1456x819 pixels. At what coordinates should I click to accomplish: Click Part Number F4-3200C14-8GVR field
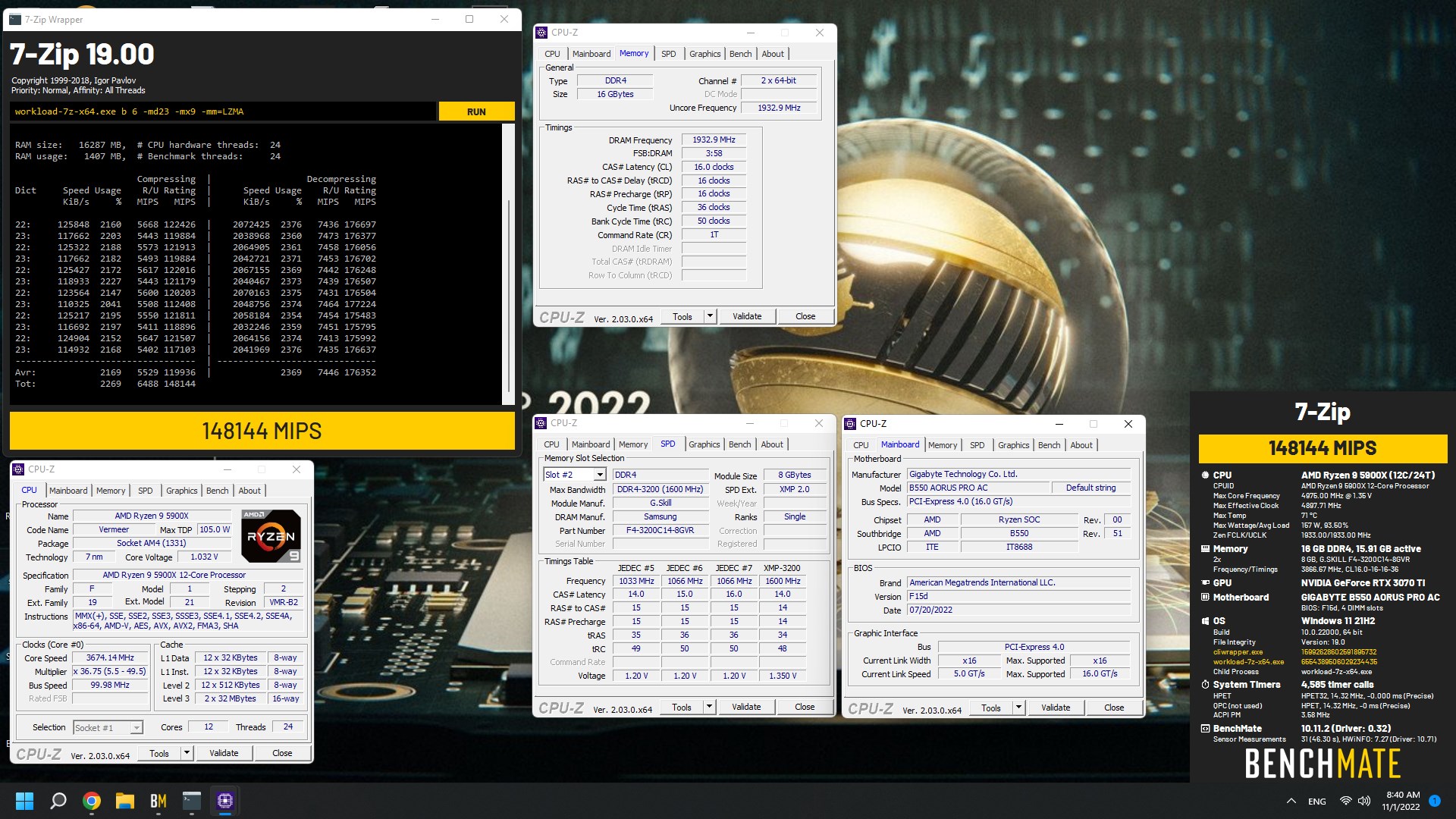click(660, 530)
